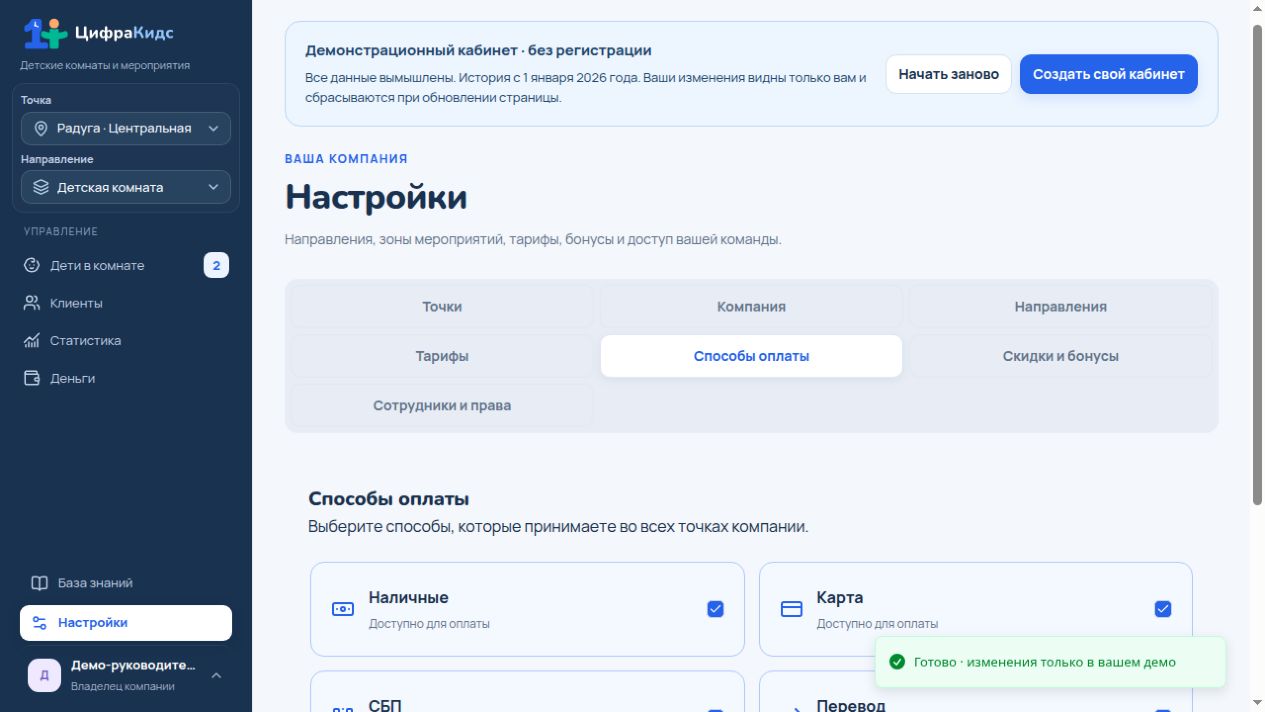Screen dimensions: 1265x712
Task: Open the Радуга · Центральная point dropdown
Action: (x=126, y=128)
